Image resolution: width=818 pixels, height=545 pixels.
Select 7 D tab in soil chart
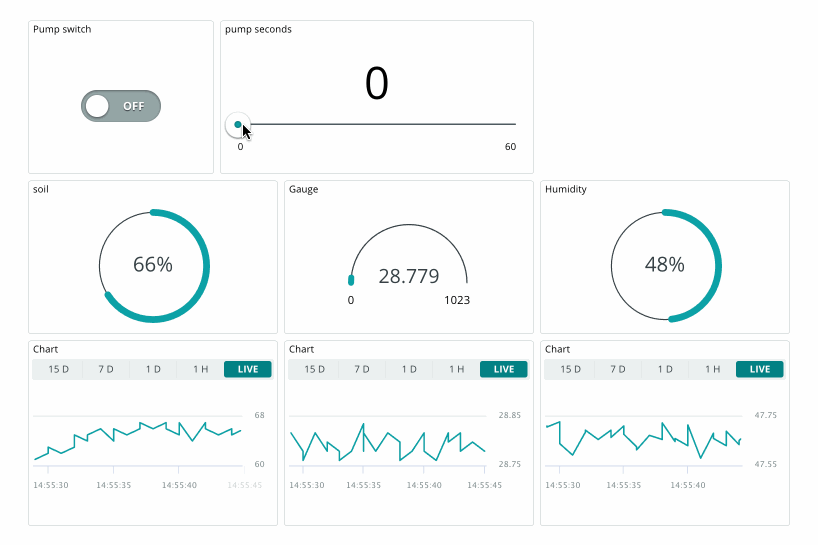105,369
